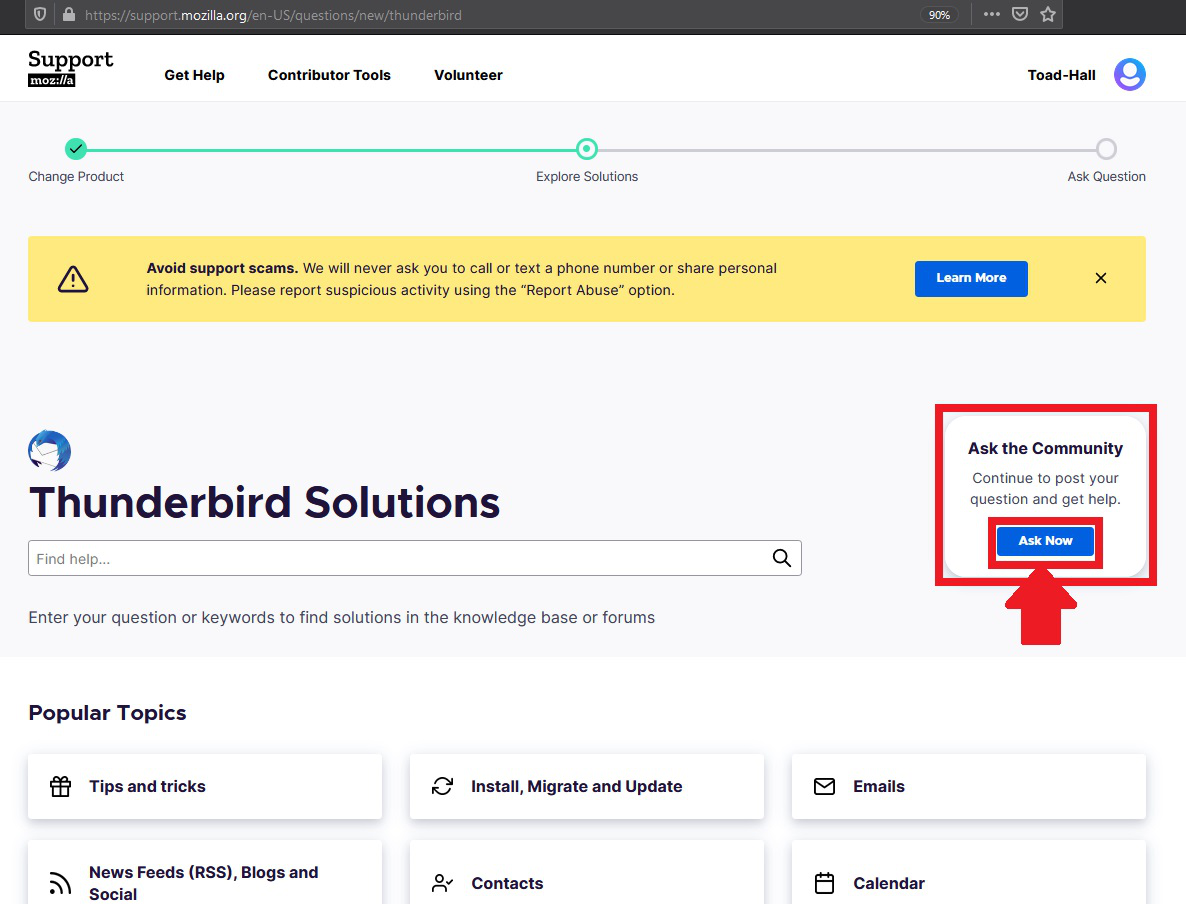Click the Thunderbird Solutions heading

(x=264, y=502)
